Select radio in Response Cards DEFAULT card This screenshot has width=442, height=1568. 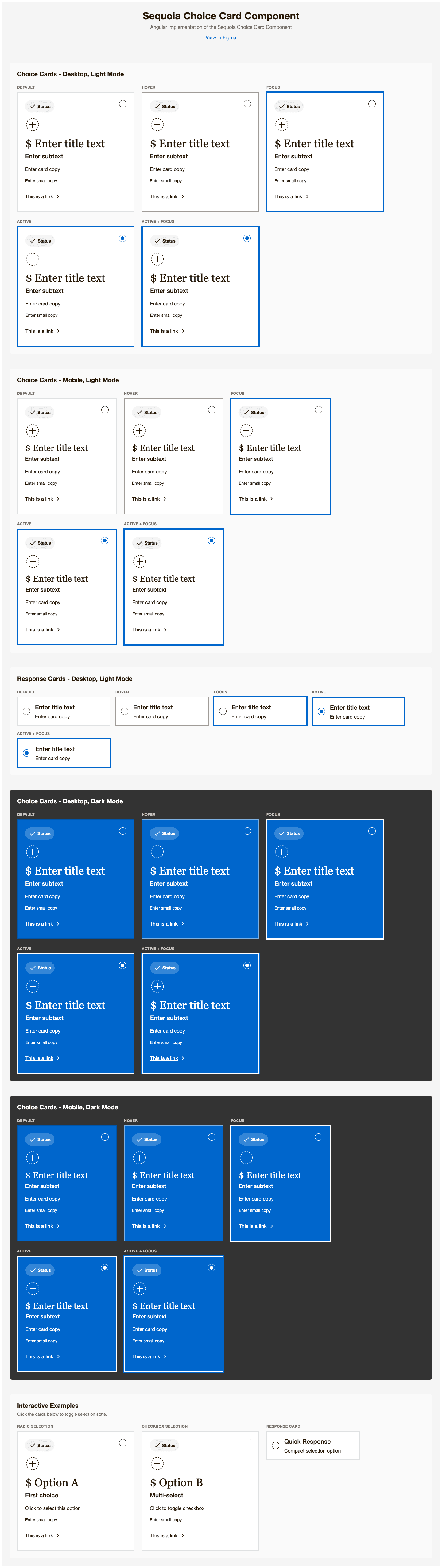click(x=26, y=712)
